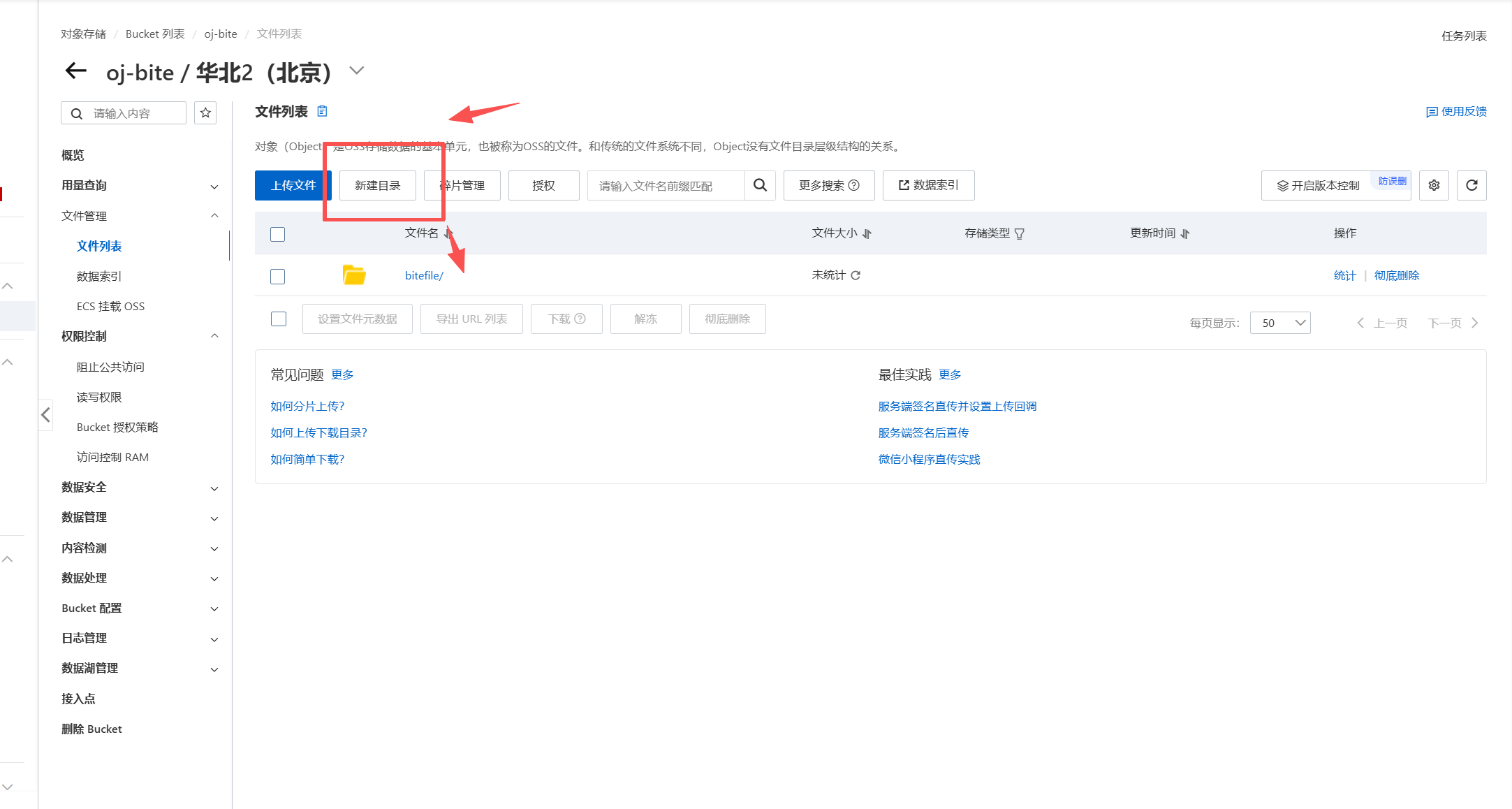Open the bucket region dropdown chevron
The image size is (1512, 809).
(357, 71)
